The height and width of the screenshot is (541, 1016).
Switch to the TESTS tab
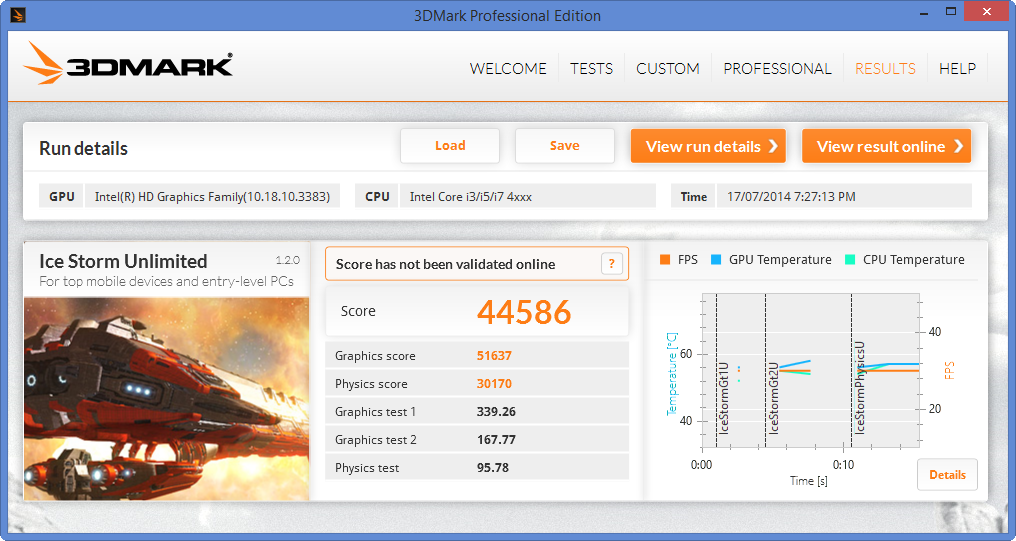[591, 69]
